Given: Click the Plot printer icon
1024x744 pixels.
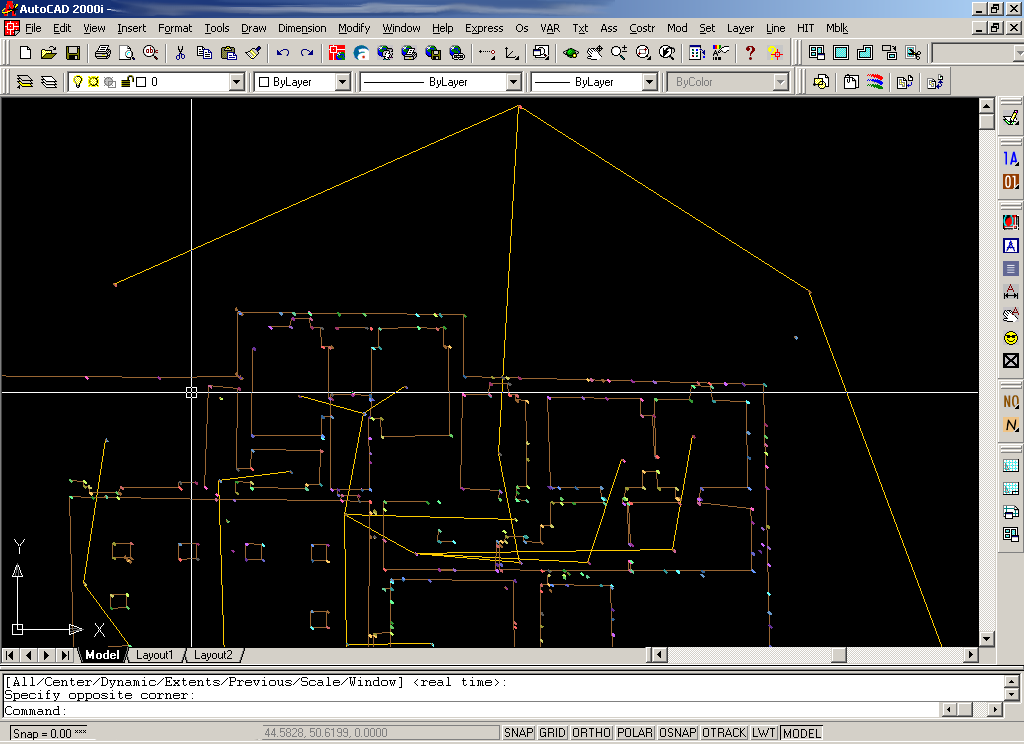Looking at the screenshot, I should [x=103, y=53].
